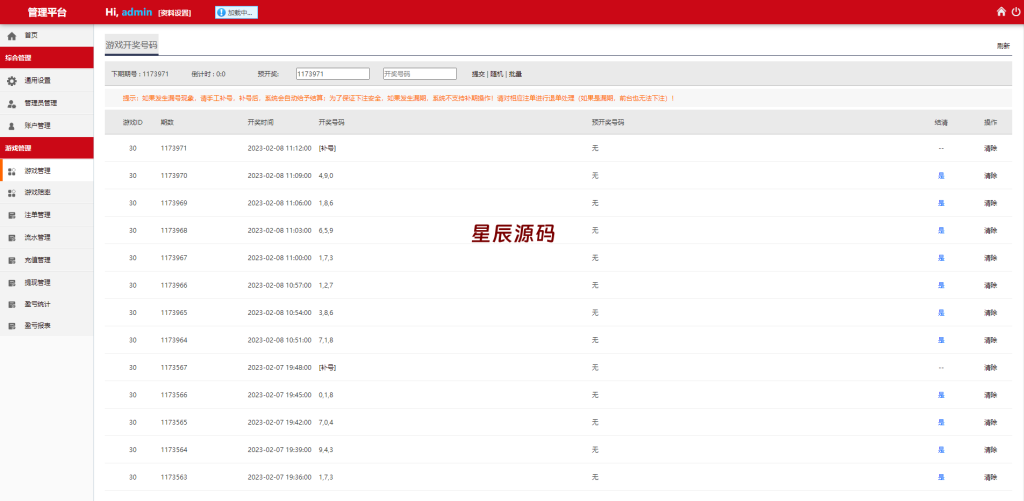The height and width of the screenshot is (501, 1024).
Task: Click 清除 for period 1173968
Action: coord(991,231)
